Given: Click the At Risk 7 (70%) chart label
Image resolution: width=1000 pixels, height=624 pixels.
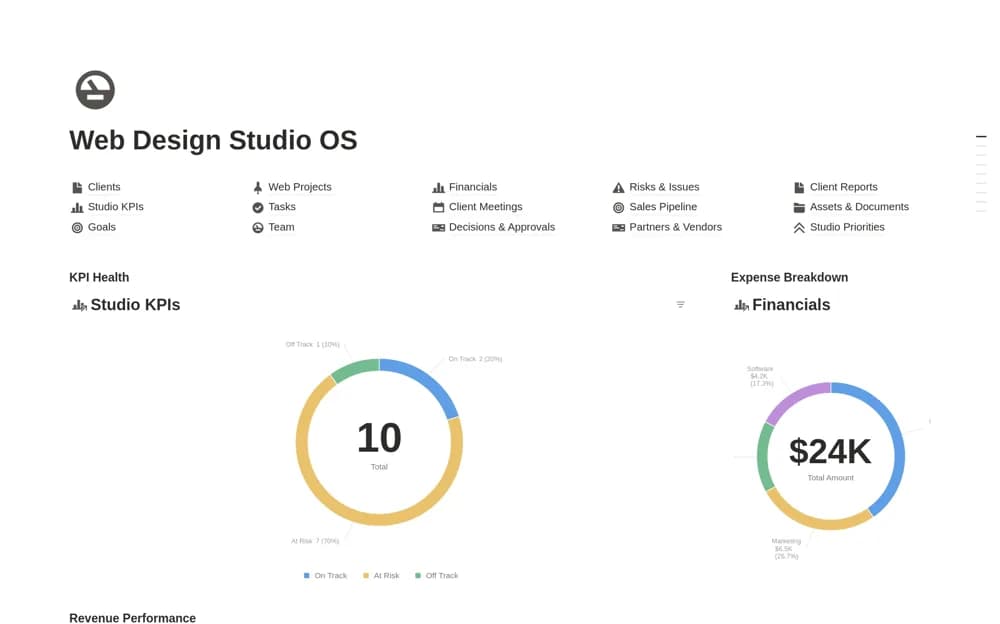Looking at the screenshot, I should point(315,541).
